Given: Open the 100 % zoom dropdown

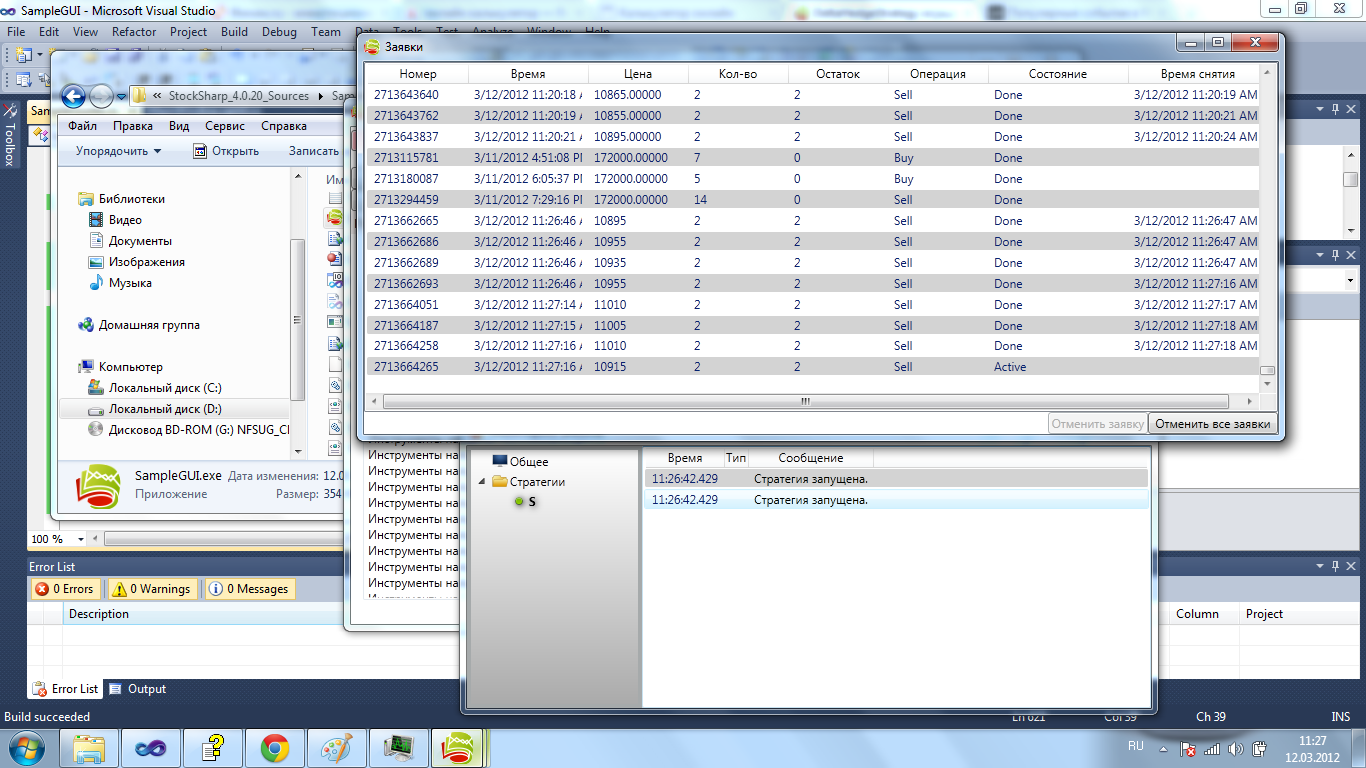Looking at the screenshot, I should (83, 539).
